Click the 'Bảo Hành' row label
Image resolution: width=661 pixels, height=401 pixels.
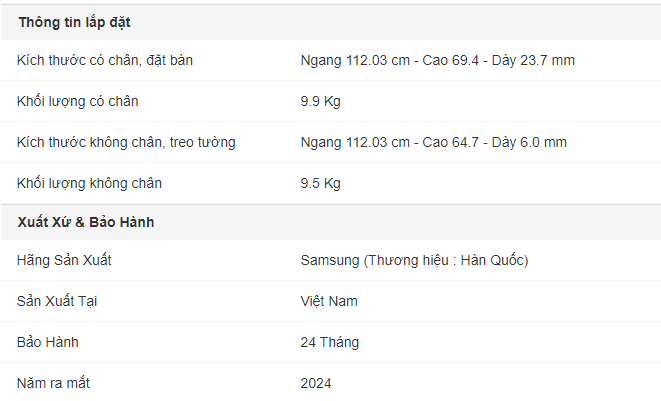click(48, 342)
